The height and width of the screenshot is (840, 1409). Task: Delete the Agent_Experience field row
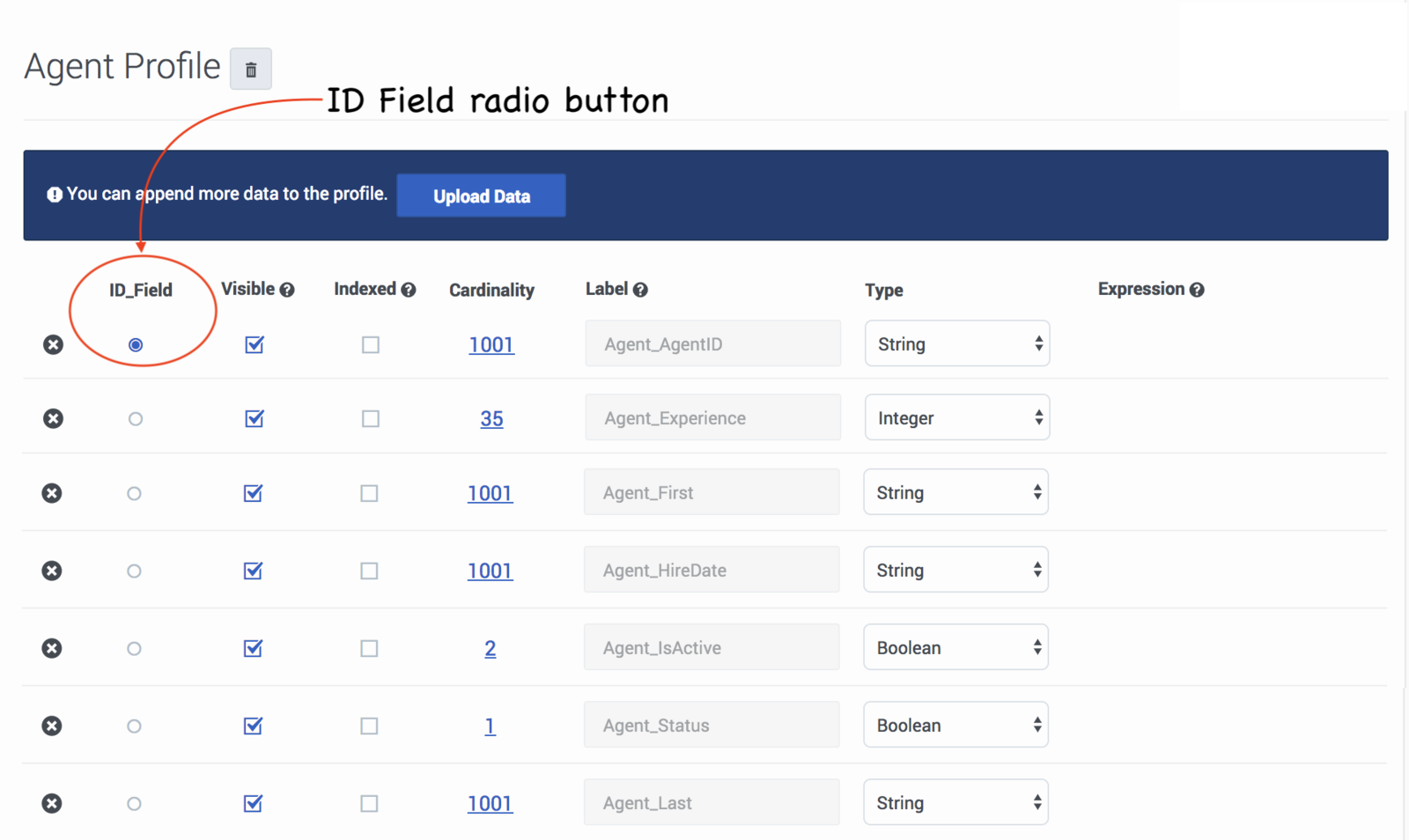(x=53, y=418)
